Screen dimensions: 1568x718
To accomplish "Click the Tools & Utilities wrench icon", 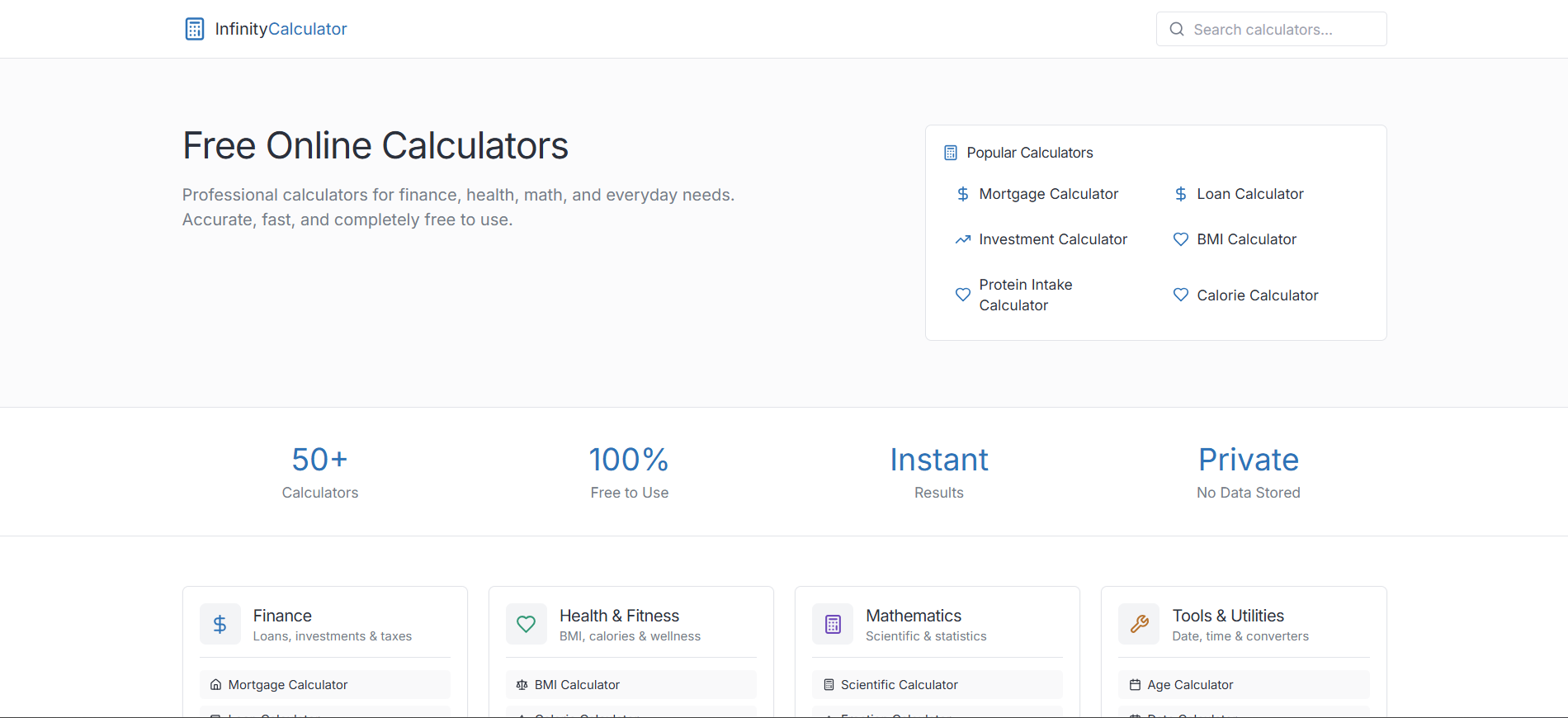I will point(1139,624).
